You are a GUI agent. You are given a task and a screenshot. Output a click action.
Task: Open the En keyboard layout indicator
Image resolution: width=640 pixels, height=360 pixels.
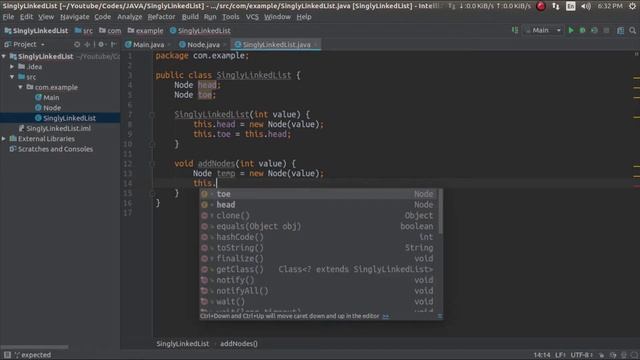coord(571,6)
